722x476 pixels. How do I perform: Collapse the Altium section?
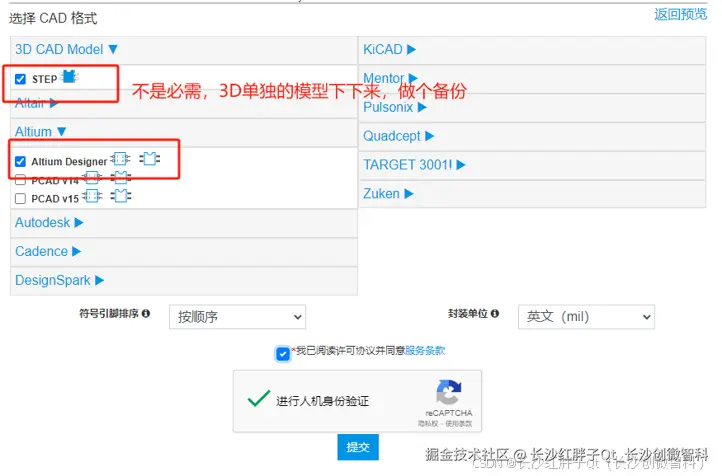tap(41, 132)
